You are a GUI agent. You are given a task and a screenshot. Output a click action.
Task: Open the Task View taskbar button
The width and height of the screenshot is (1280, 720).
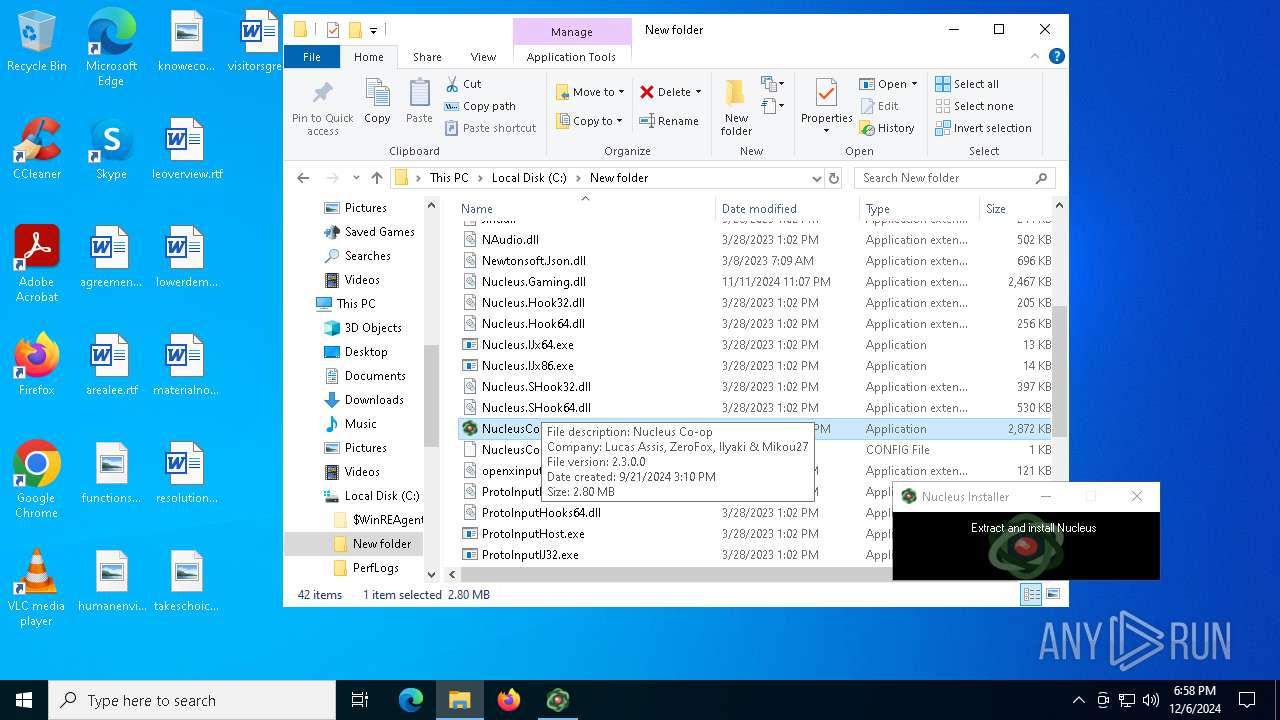(x=360, y=700)
